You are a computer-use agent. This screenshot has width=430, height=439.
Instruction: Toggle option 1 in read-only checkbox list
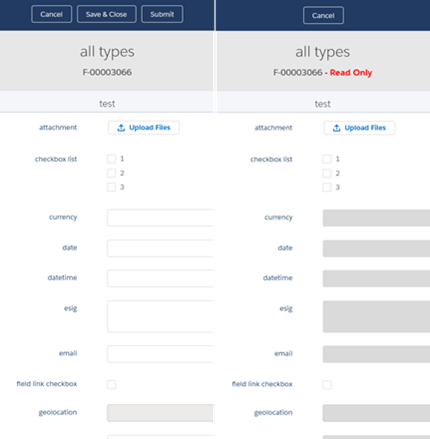(327, 159)
